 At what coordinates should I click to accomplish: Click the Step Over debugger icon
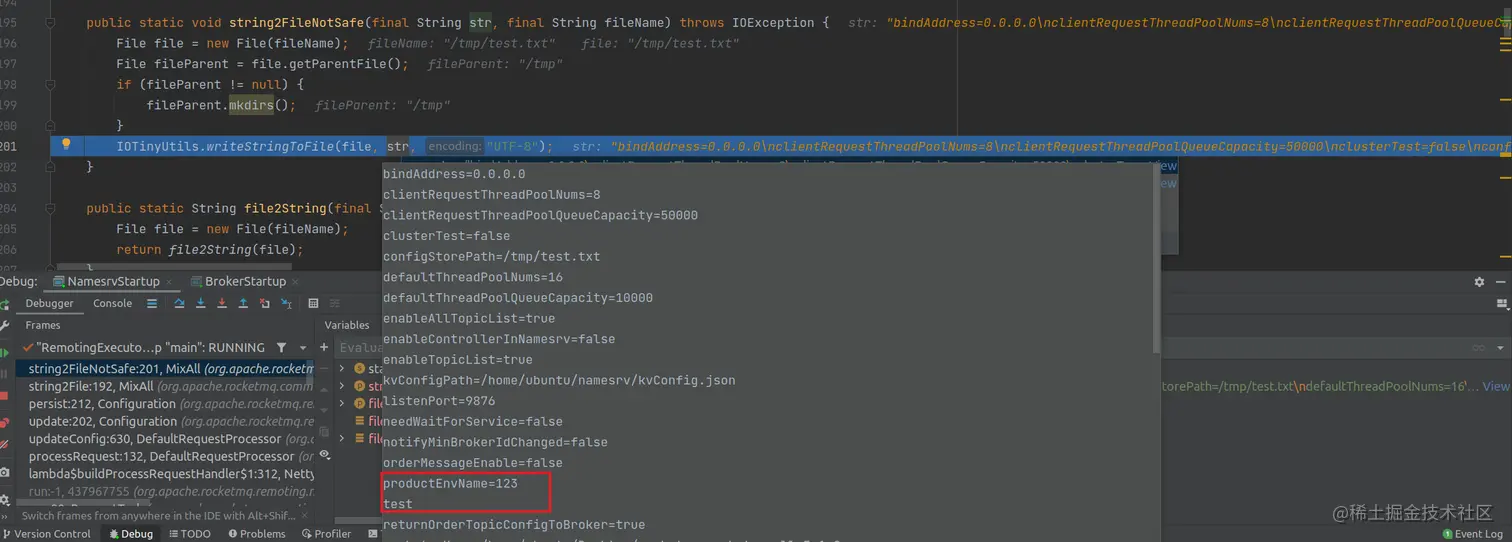tap(180, 303)
